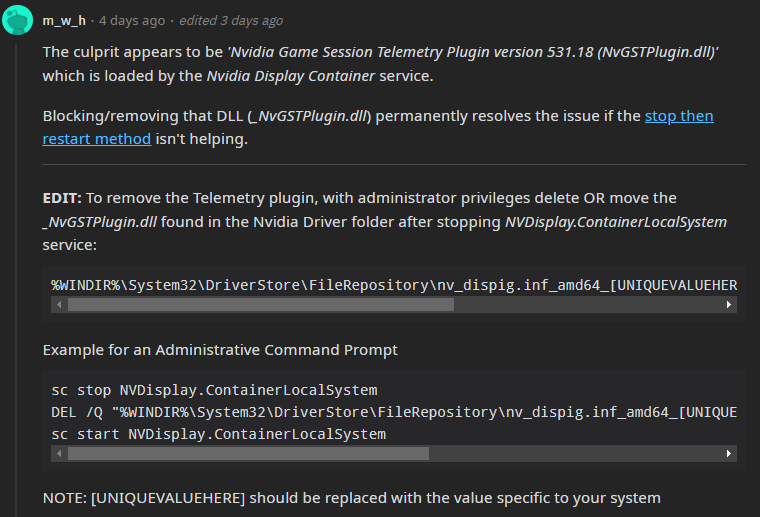Click the scrollbar thumb under the sc start command

tap(248, 454)
